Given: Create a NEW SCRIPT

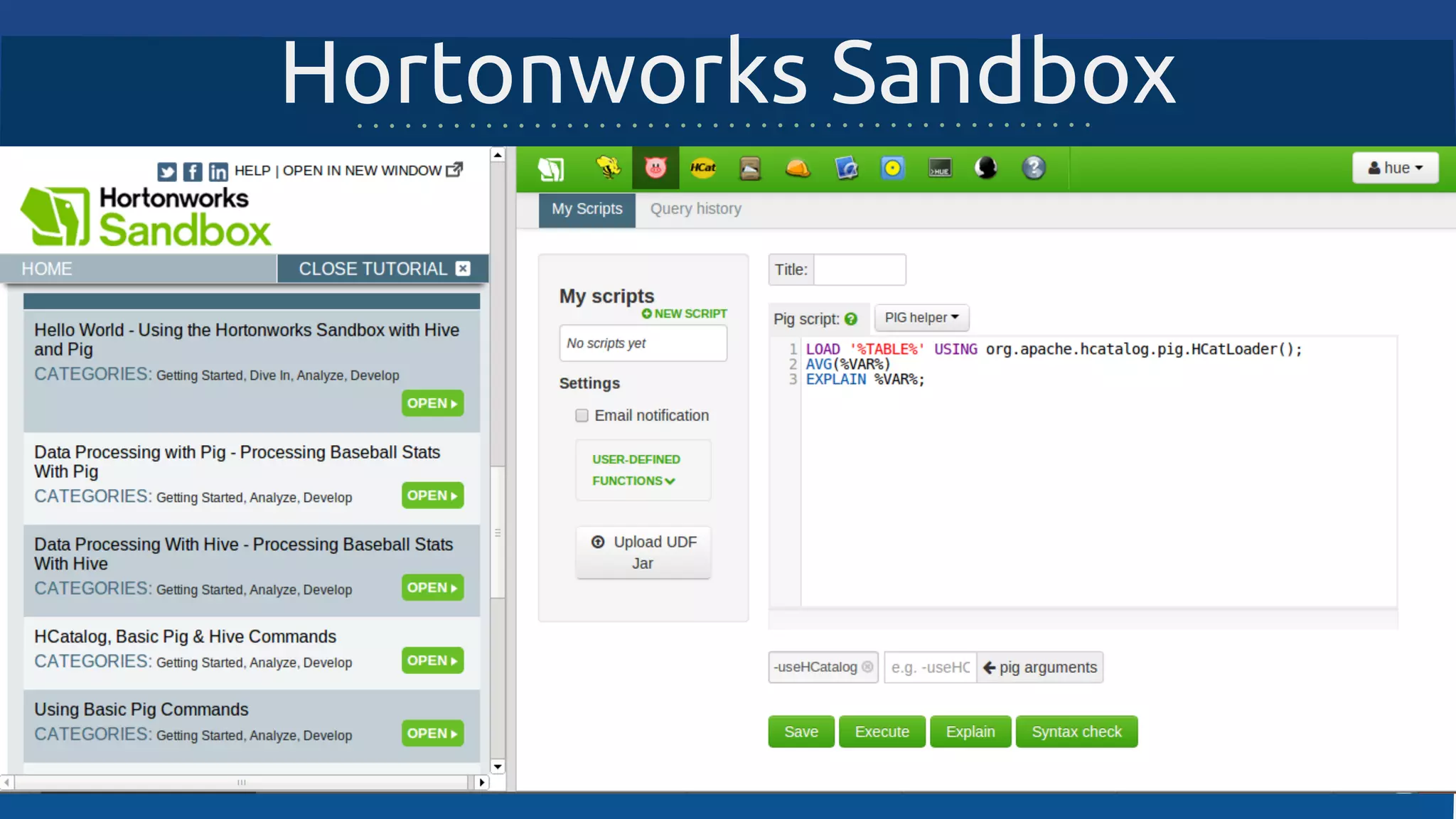Looking at the screenshot, I should click(x=684, y=314).
